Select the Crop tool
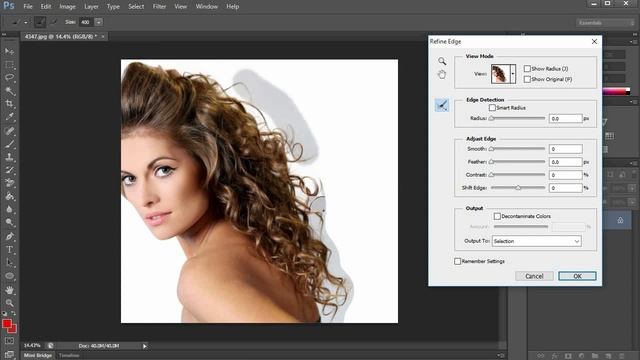 point(9,104)
